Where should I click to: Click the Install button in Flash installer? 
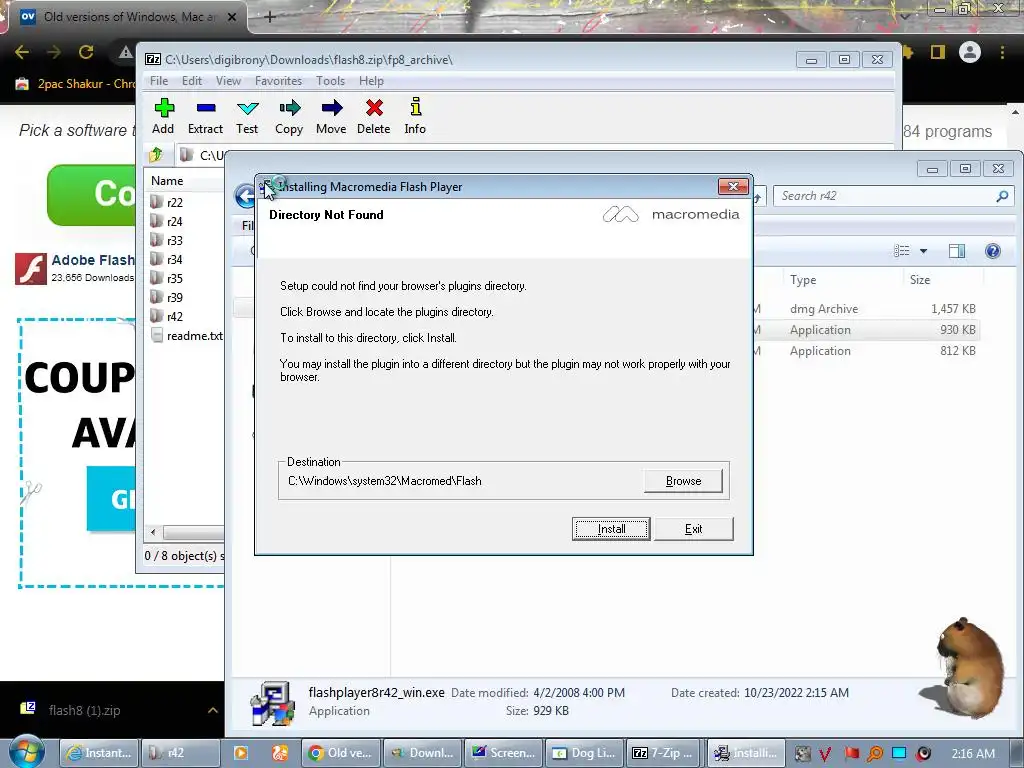611,529
